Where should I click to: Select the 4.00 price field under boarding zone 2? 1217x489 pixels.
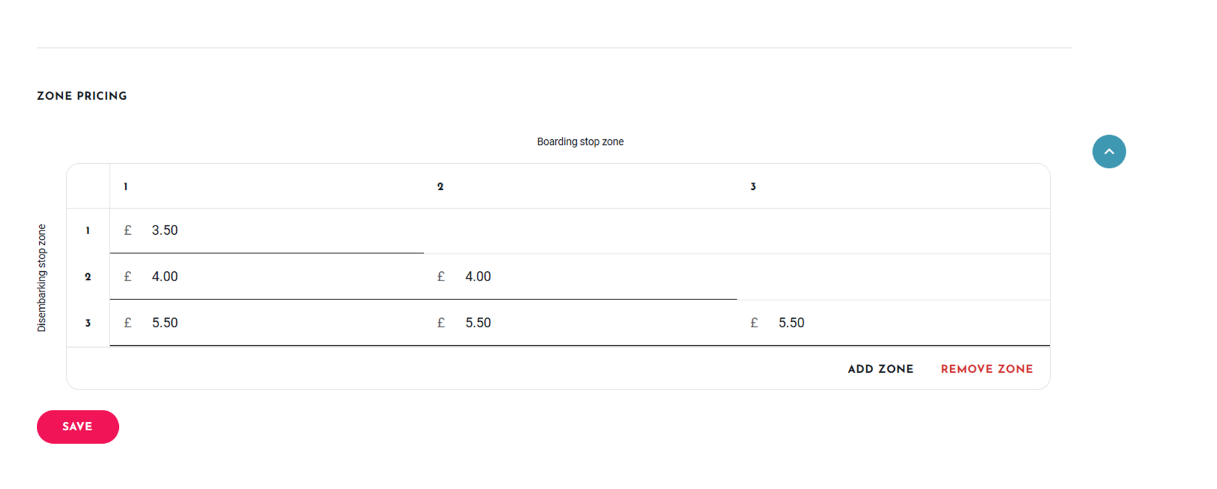pos(580,277)
